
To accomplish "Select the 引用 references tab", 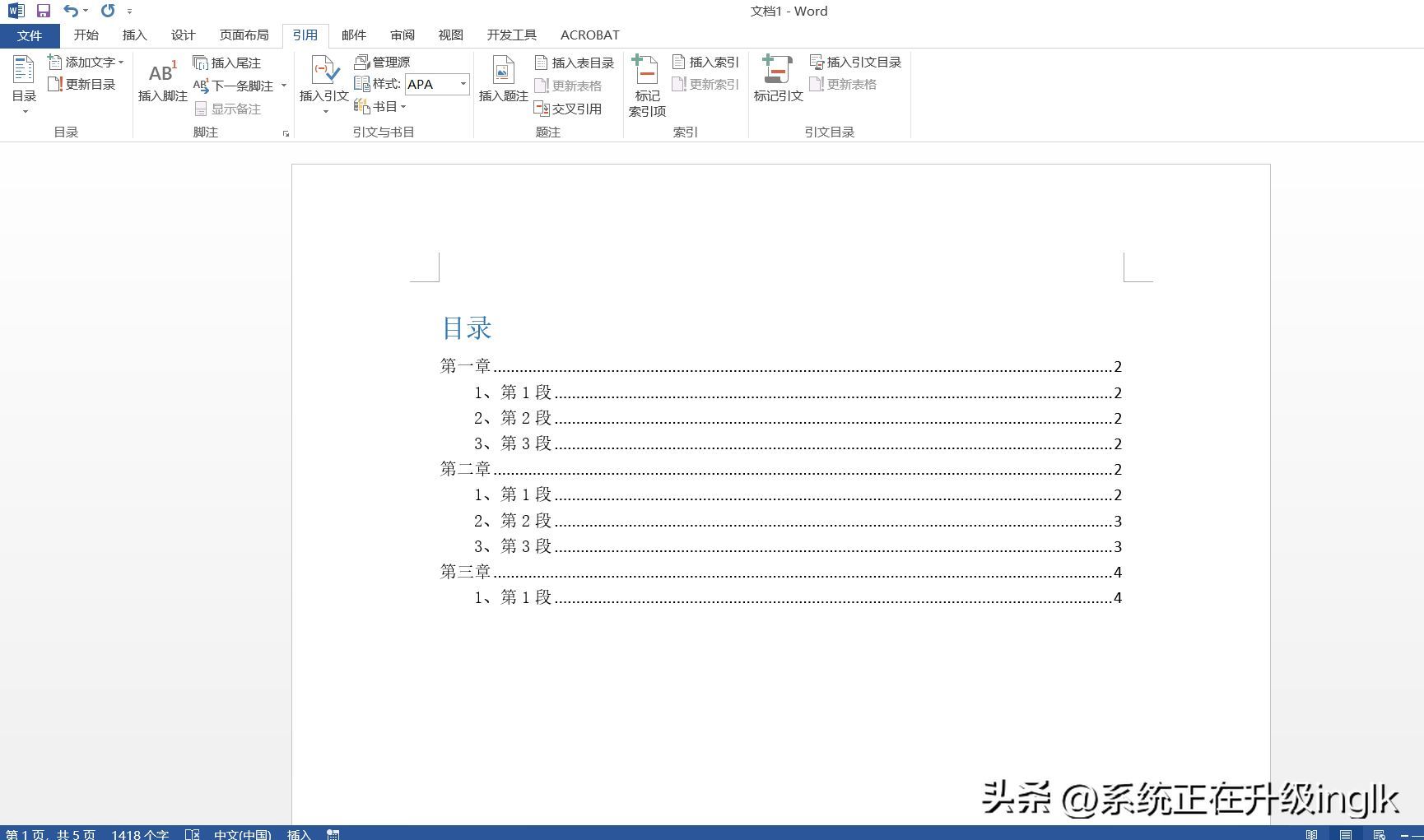I will coord(305,35).
